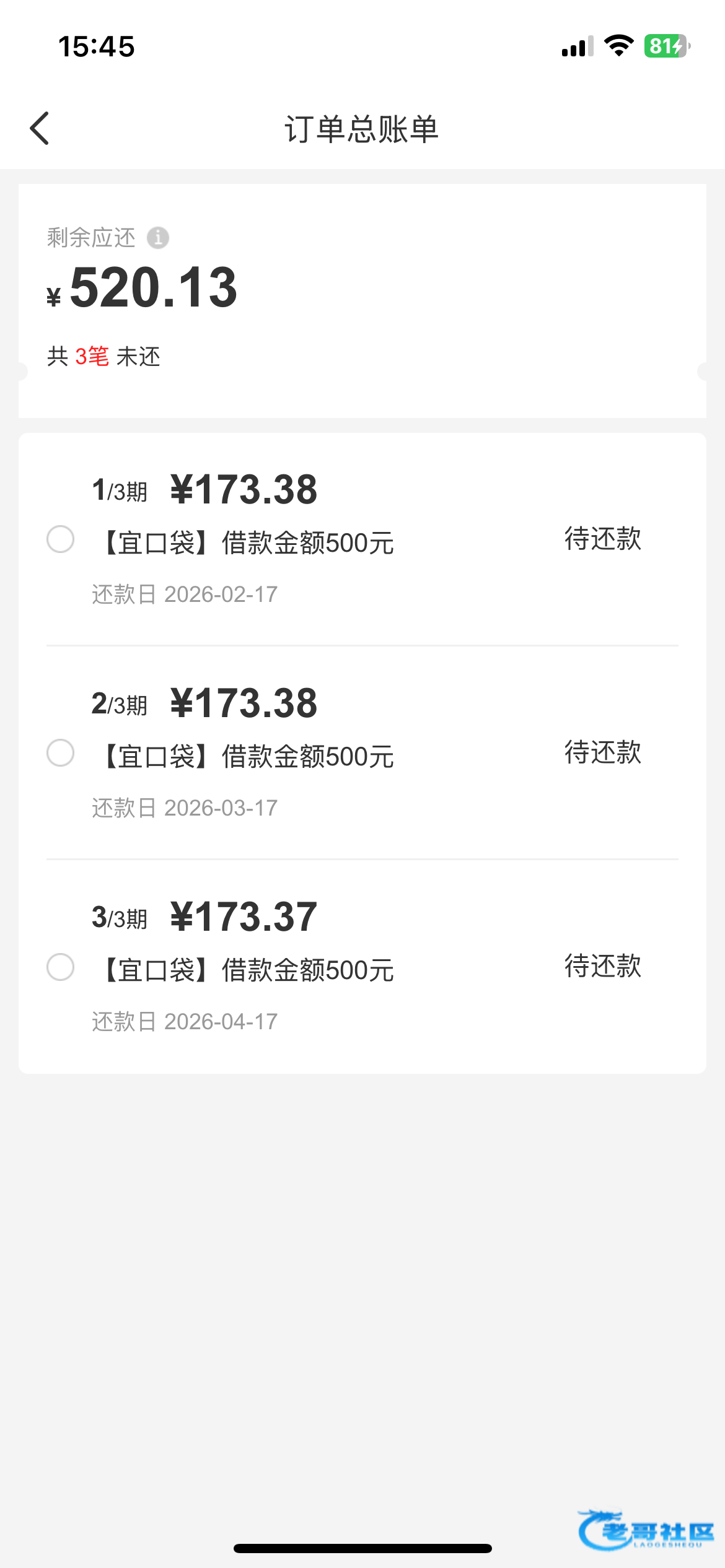Tap the home indicator bar at bottom
This screenshot has width=725, height=1568.
(x=362, y=1548)
